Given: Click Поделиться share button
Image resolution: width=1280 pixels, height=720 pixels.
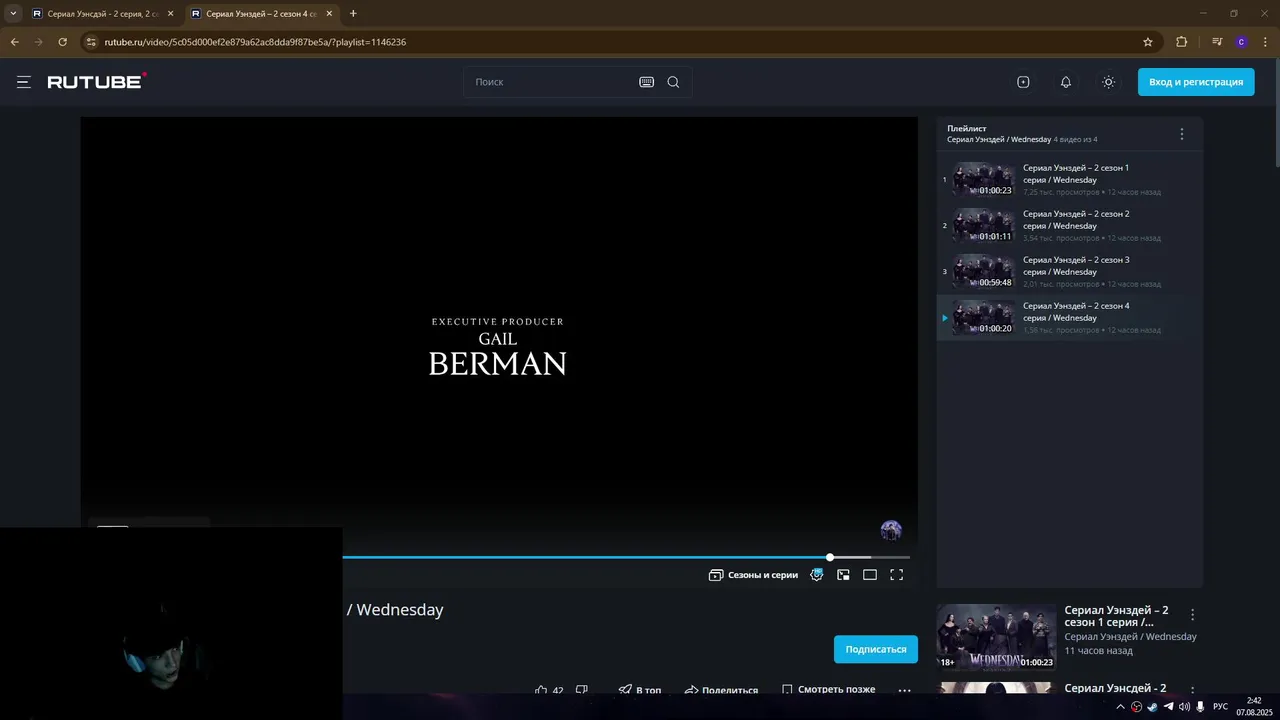Looking at the screenshot, I should point(721,690).
